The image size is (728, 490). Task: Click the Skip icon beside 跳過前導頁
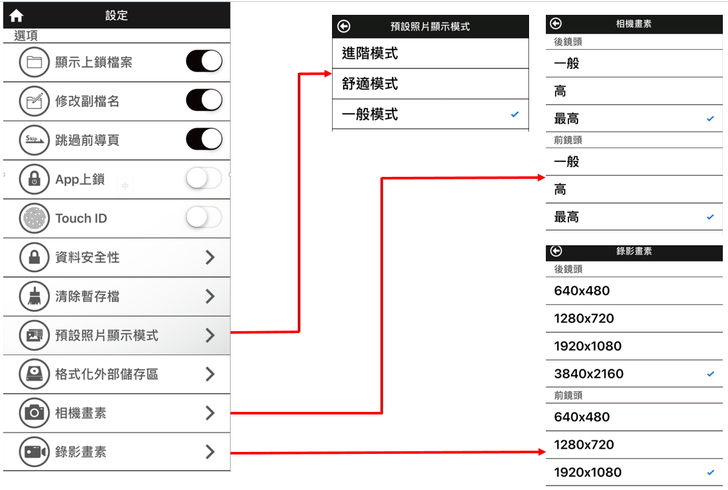34,140
